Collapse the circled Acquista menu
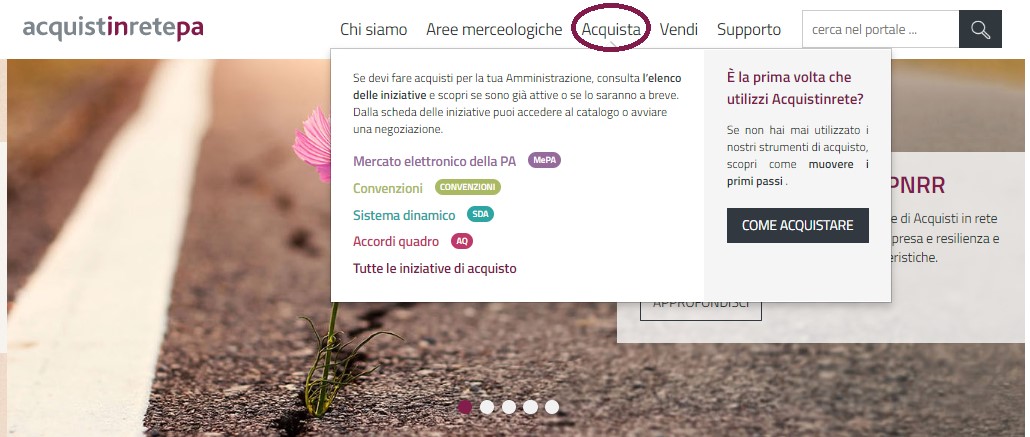Screen dimensions: 1030x437 (611, 30)
